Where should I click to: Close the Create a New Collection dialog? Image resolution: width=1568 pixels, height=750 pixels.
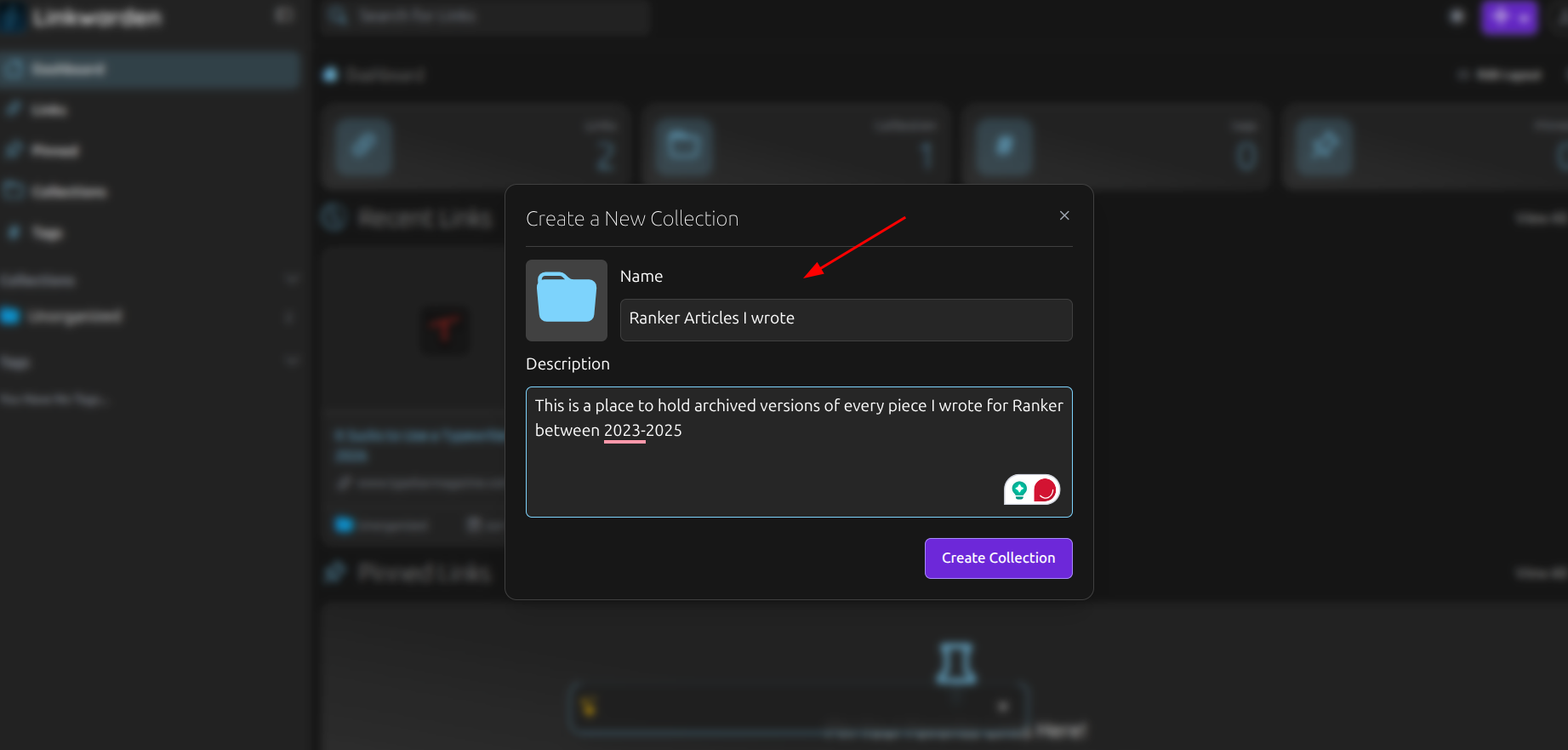1064,215
